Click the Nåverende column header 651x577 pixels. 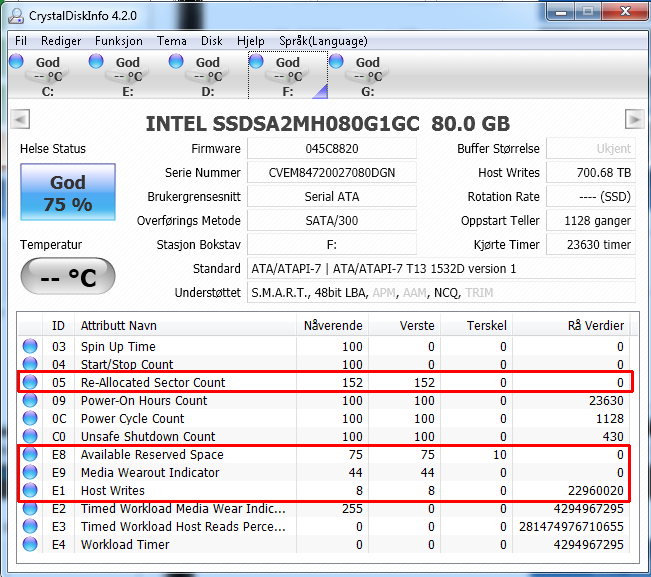coord(333,325)
